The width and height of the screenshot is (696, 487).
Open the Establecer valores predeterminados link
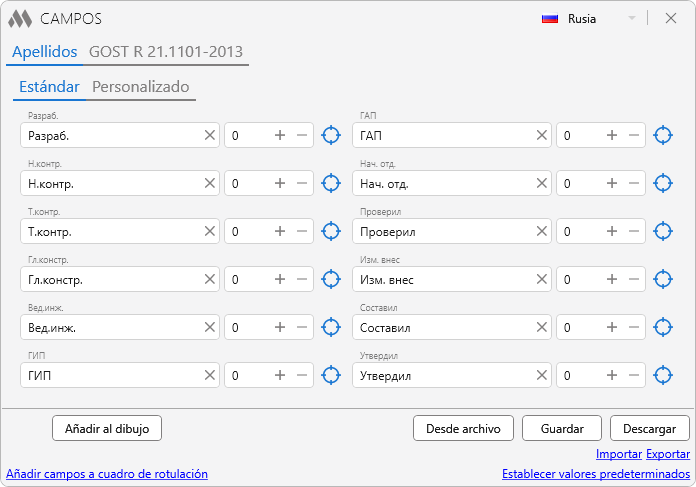[595, 474]
